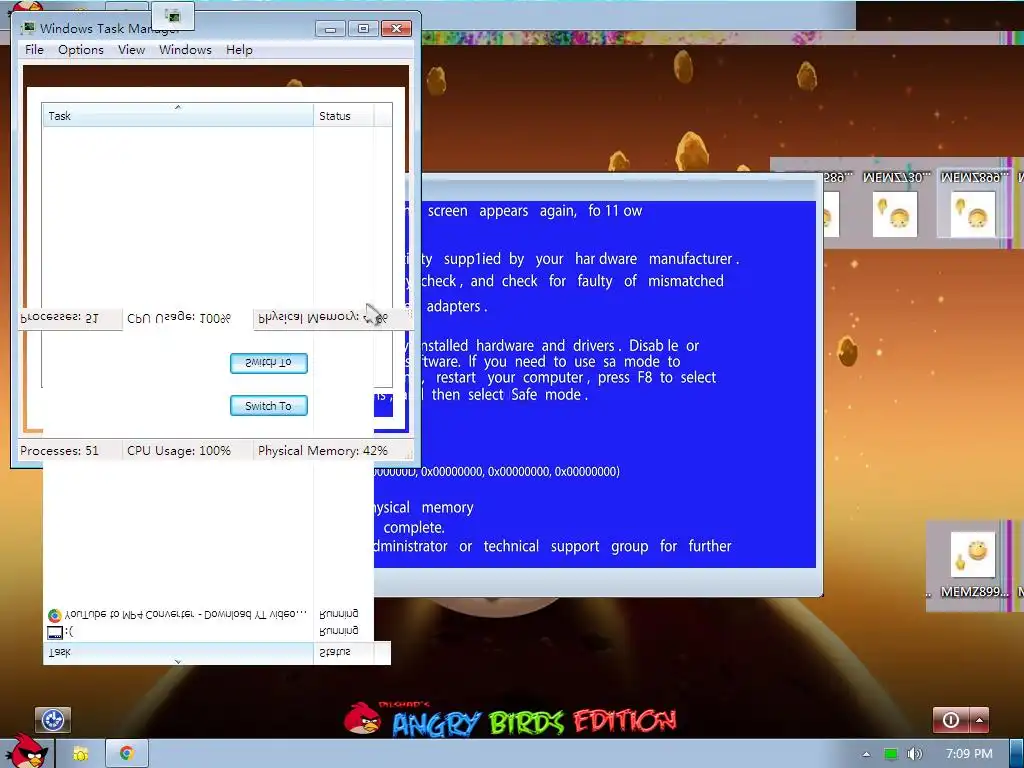Click the upside-down Switch To button
This screenshot has height=768, width=1024.
tap(268, 362)
